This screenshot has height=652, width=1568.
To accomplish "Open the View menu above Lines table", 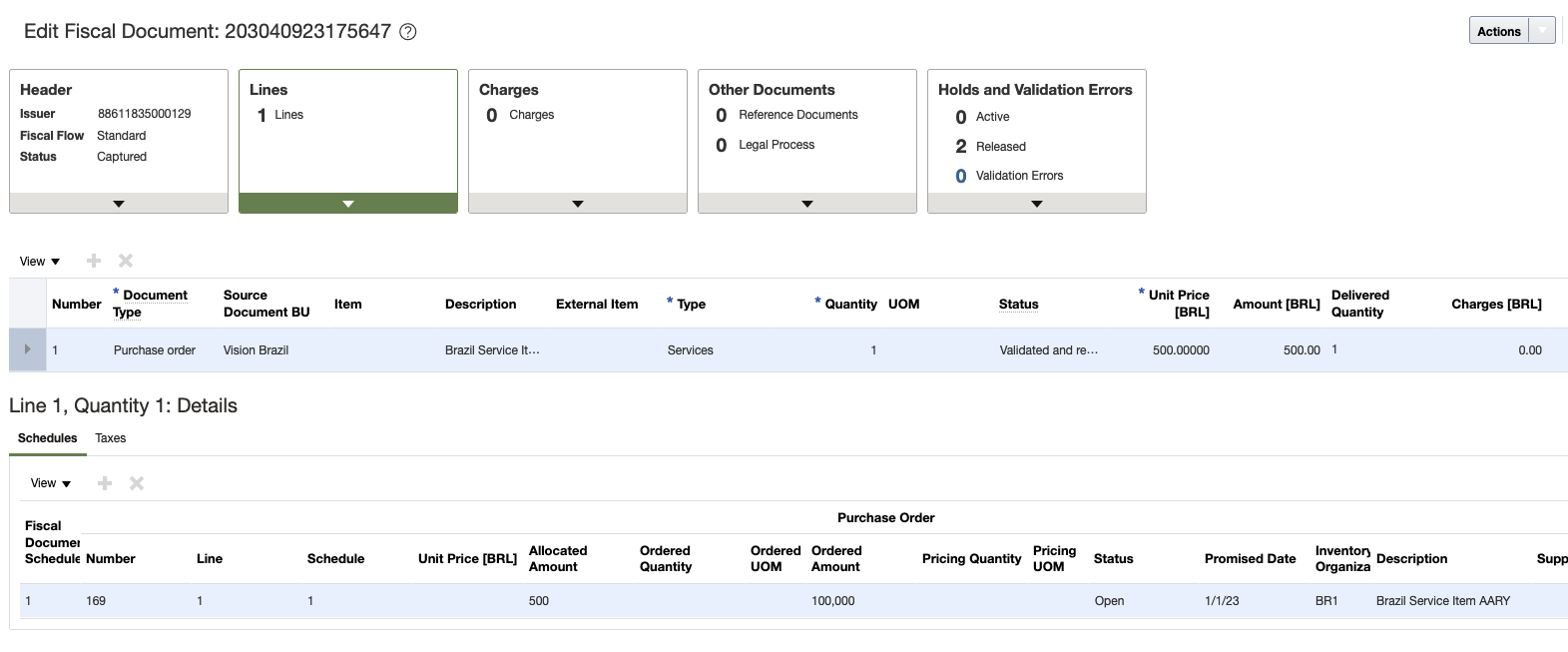I will 40,262.
